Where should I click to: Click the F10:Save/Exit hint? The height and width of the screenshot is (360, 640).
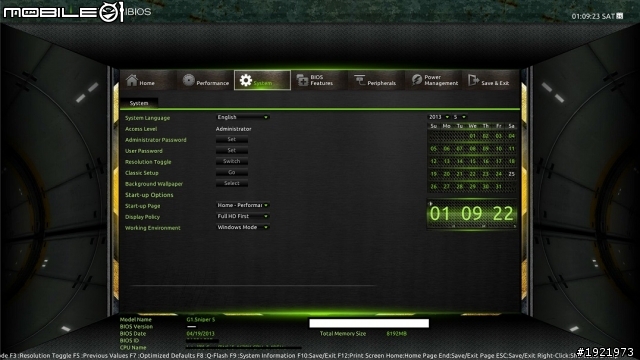pyautogui.click(x=316, y=356)
